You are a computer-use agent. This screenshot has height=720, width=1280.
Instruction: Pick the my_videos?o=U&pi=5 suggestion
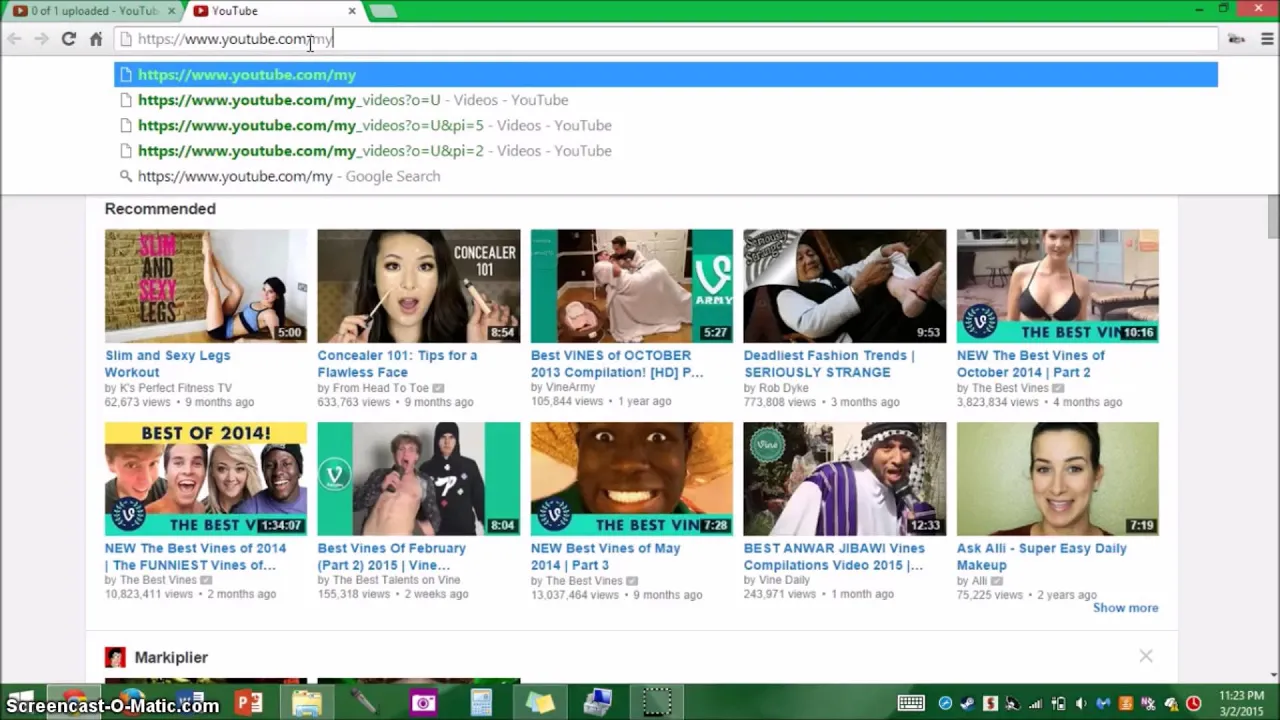[x=666, y=125]
